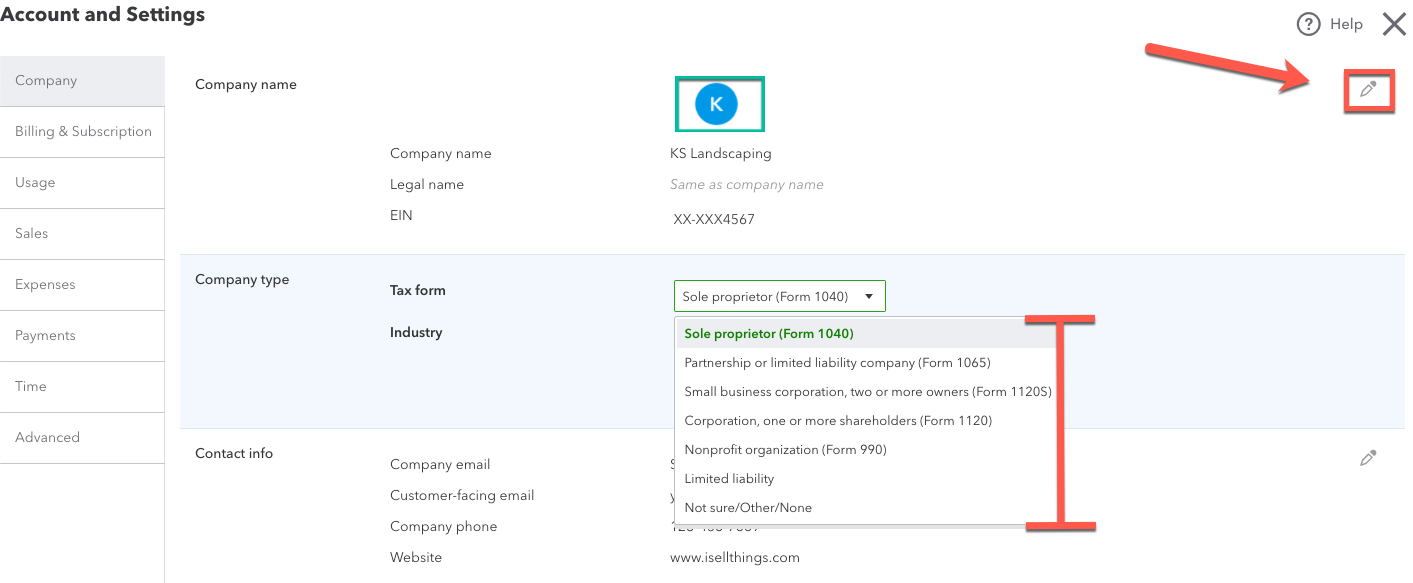Click the pencil edit icon for Company name
The image size is (1413, 583).
pyautogui.click(x=1368, y=90)
